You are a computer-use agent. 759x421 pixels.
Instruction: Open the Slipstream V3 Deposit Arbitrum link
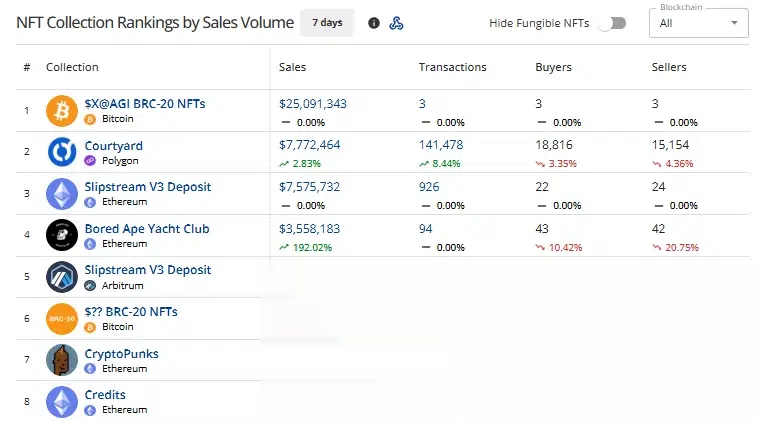pyautogui.click(x=148, y=270)
